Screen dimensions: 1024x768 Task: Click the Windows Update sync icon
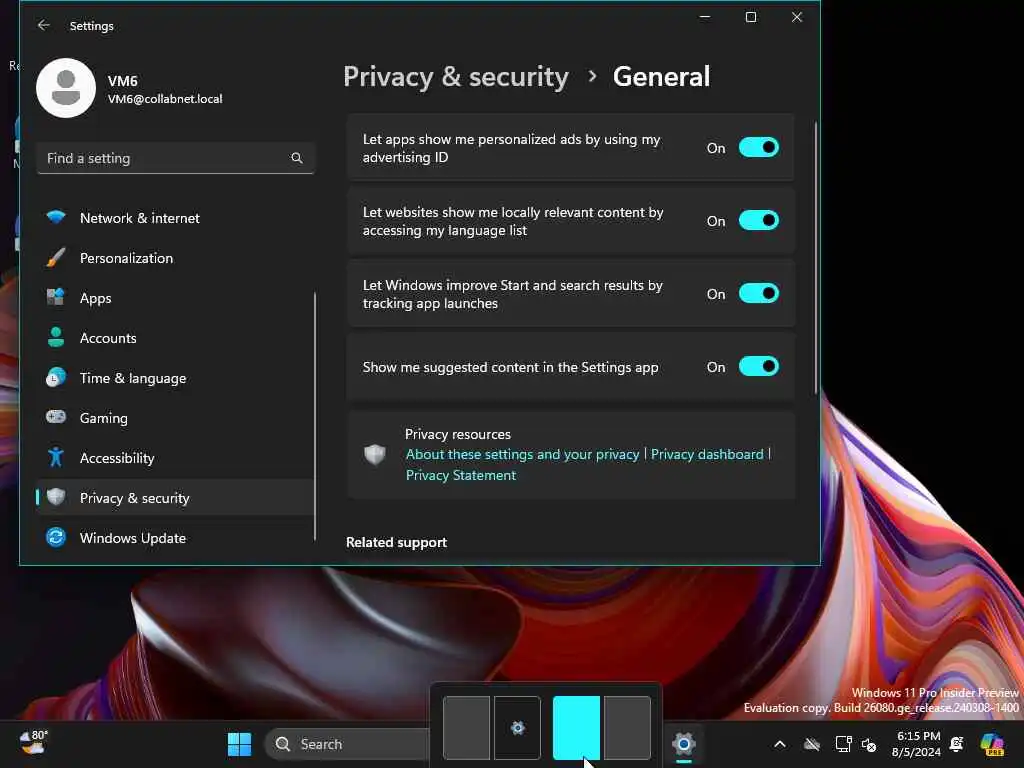tap(56, 537)
